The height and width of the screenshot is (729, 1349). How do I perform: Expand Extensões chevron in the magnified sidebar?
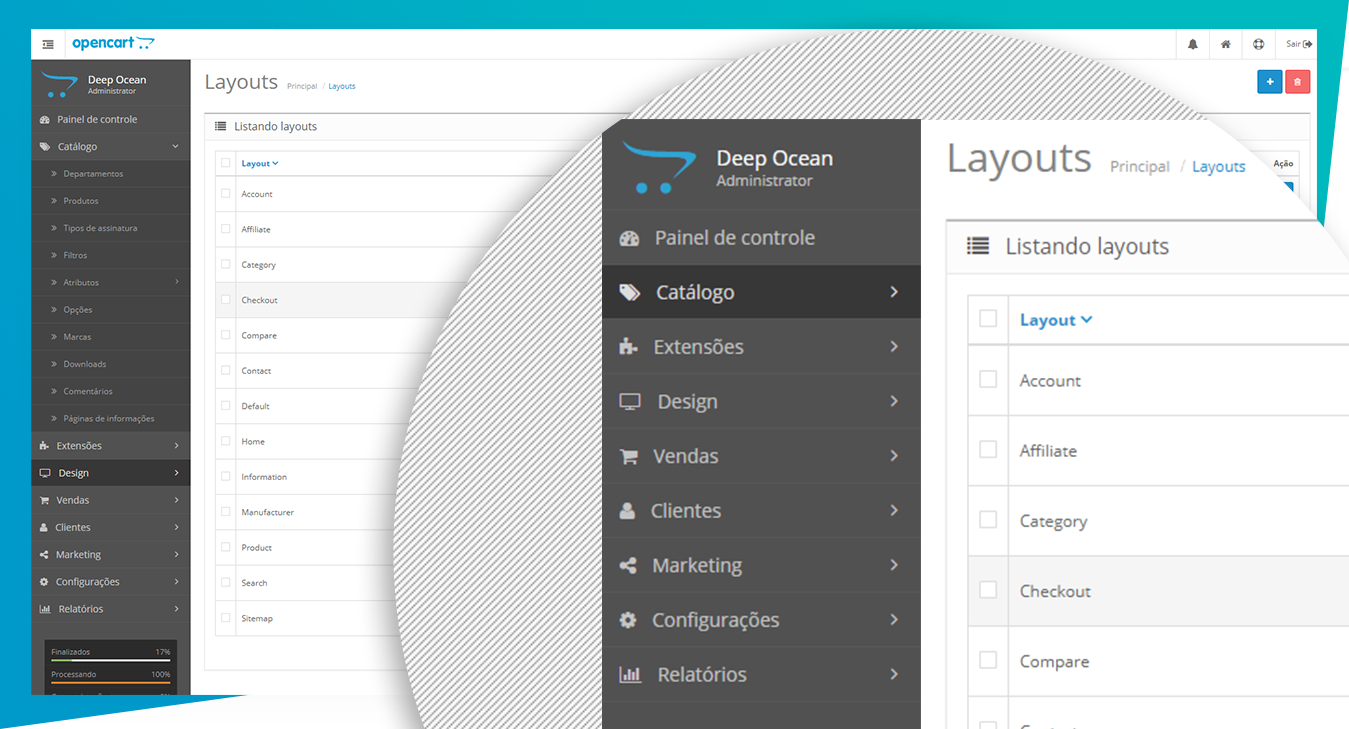coord(894,347)
